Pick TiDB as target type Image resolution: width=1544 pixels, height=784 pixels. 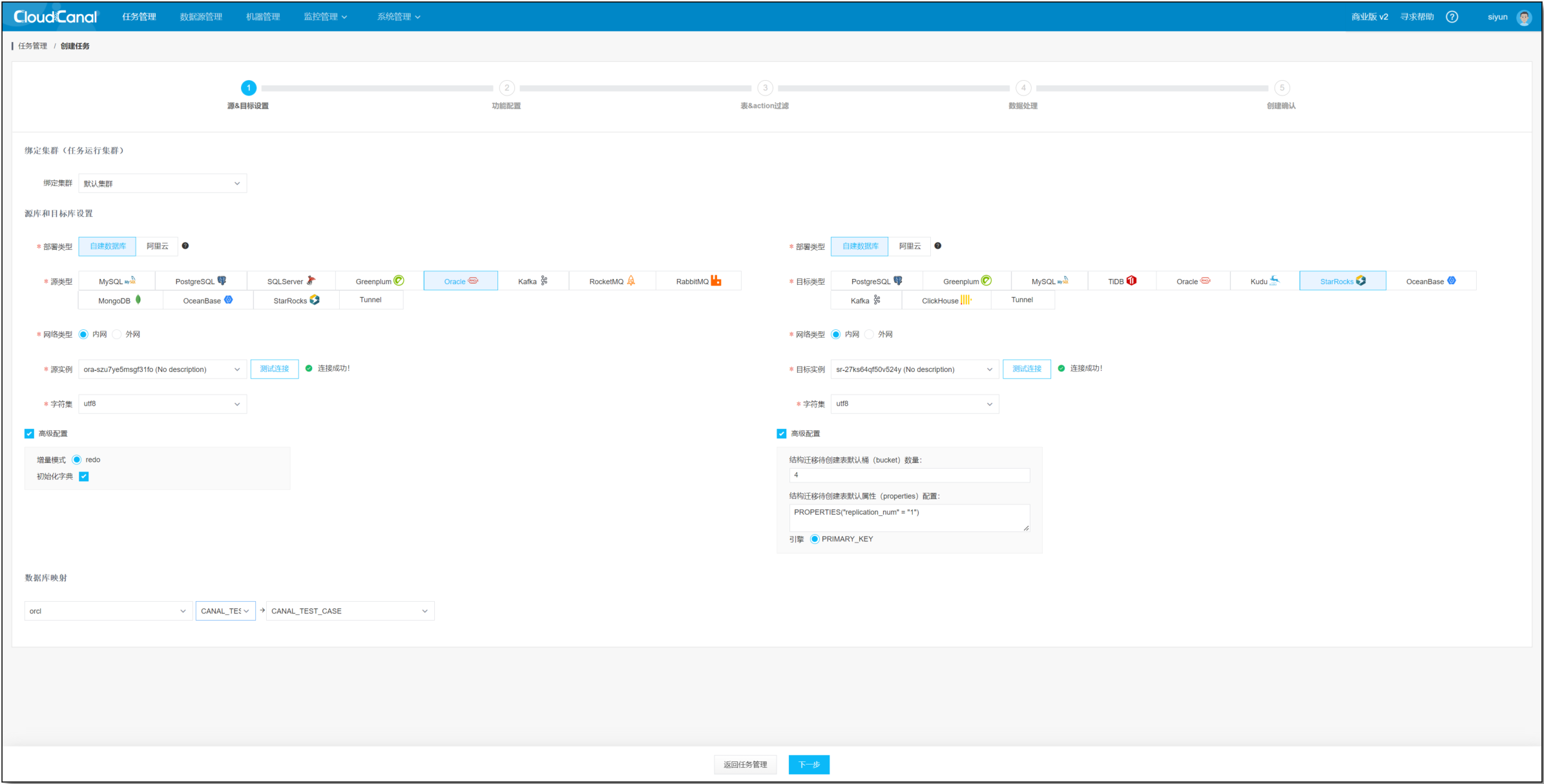[x=1121, y=281]
